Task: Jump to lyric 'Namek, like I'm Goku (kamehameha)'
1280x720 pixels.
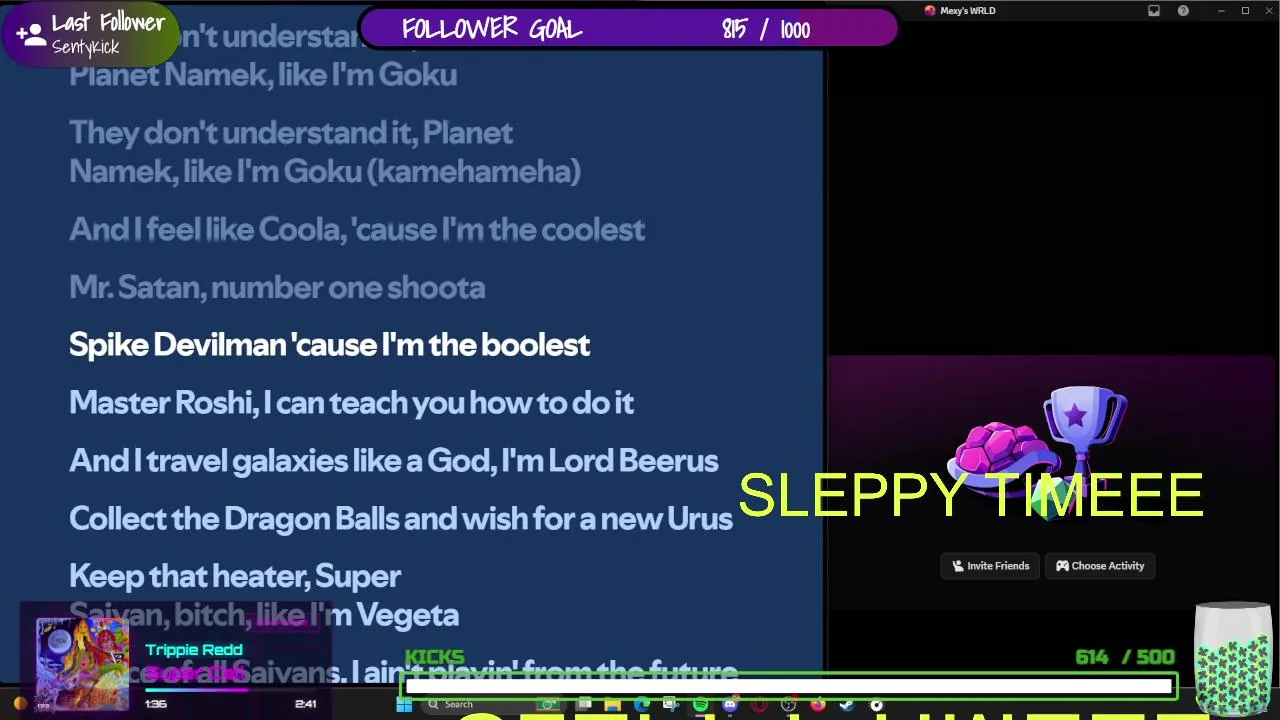Action: (x=325, y=171)
